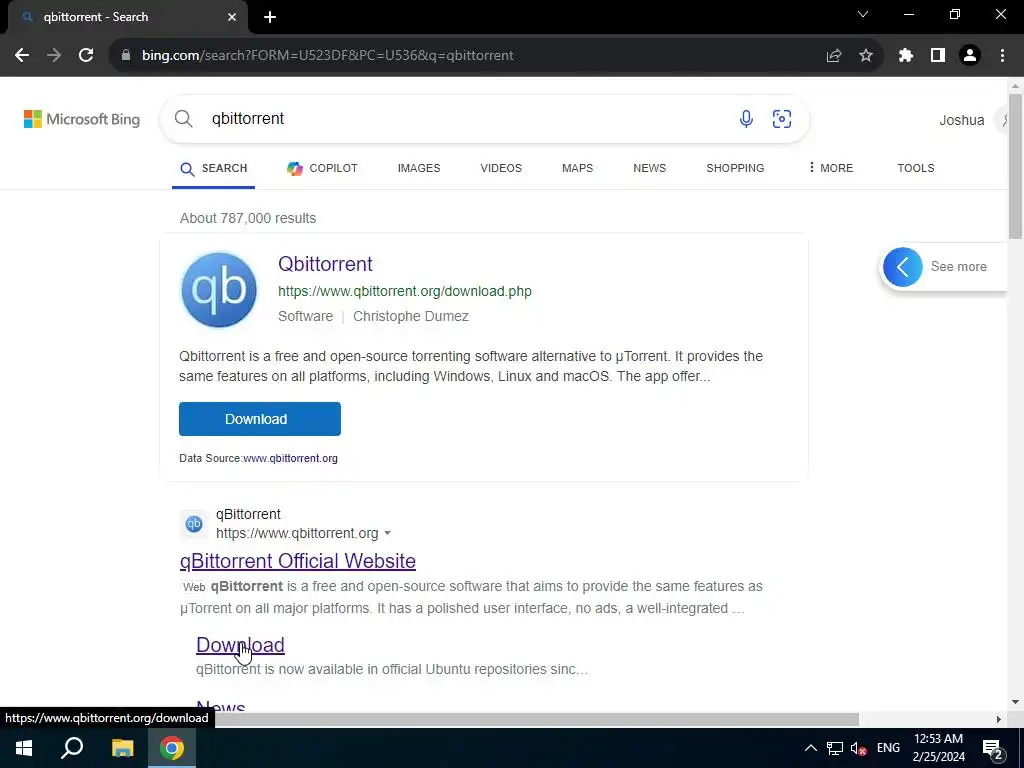Select the SEARCH tab
This screenshot has height=768, width=1024.
pyautogui.click(x=214, y=168)
